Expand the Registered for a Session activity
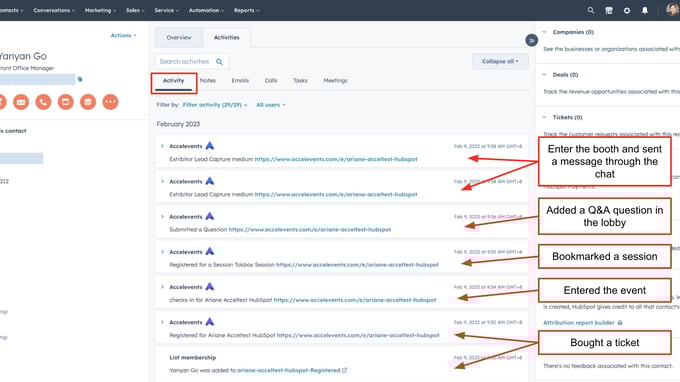 [x=163, y=251]
